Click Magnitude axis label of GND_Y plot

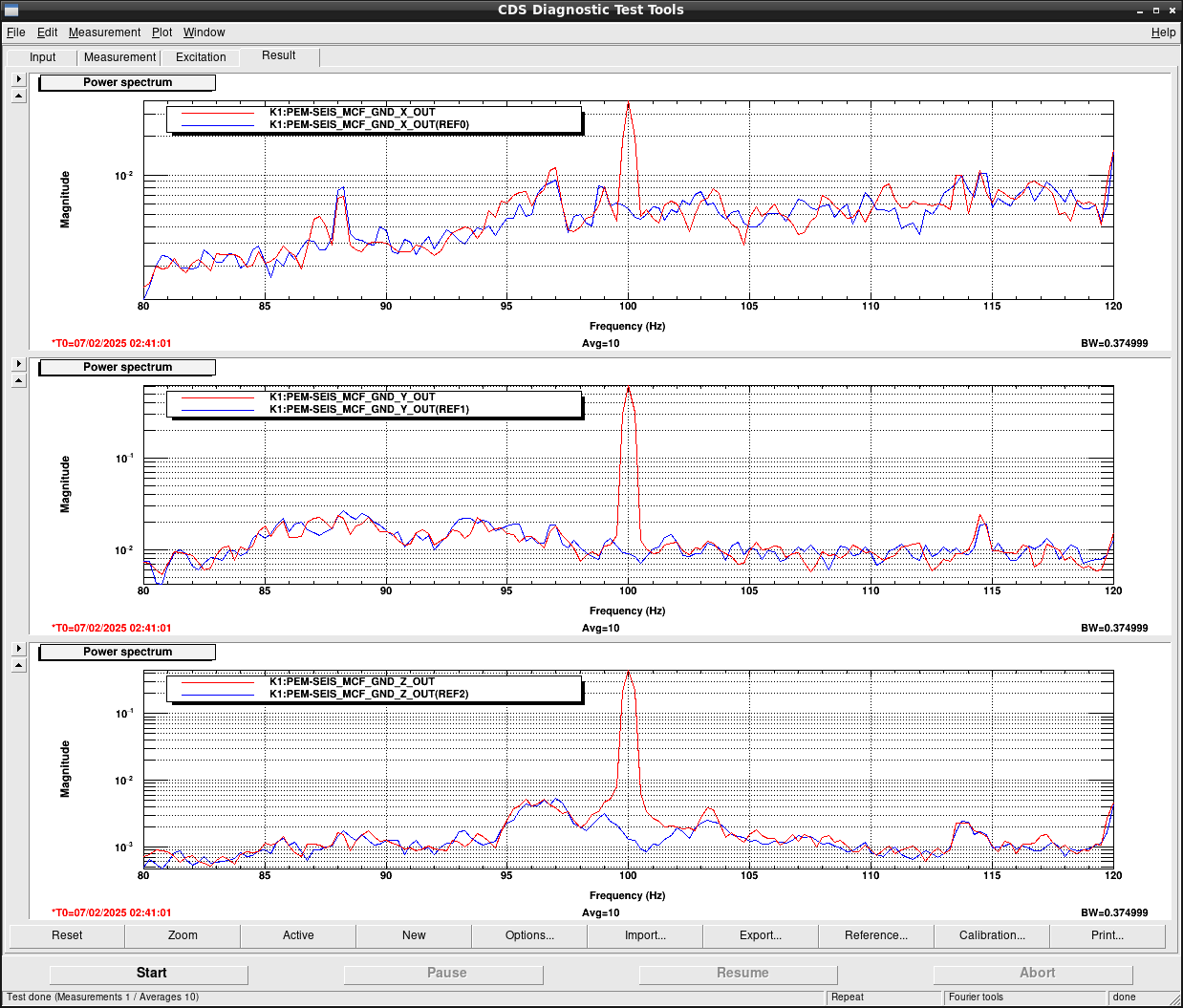tap(65, 484)
